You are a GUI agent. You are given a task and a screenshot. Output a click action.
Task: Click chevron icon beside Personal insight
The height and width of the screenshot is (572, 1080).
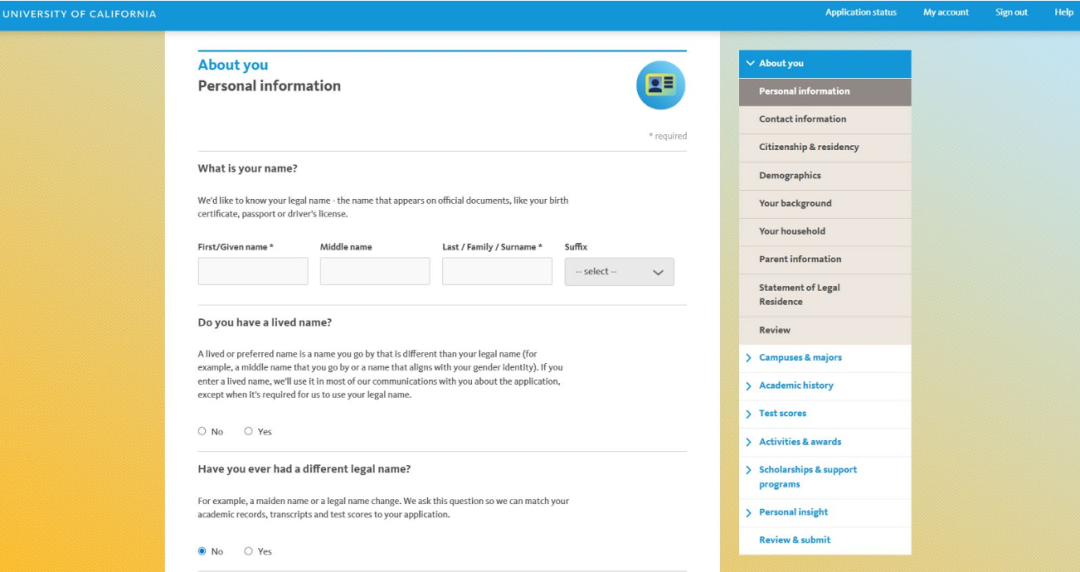pyautogui.click(x=749, y=513)
